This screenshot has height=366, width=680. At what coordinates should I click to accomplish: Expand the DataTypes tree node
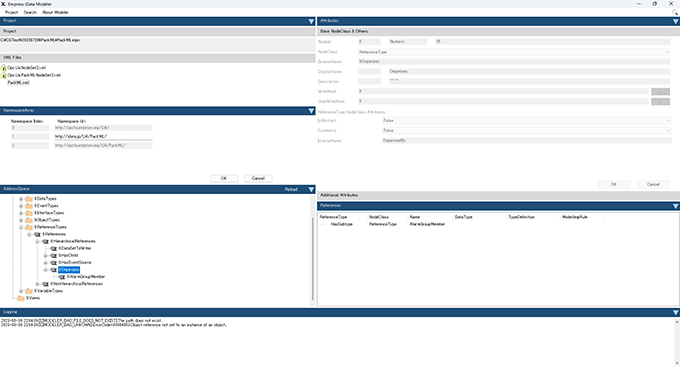point(21,199)
